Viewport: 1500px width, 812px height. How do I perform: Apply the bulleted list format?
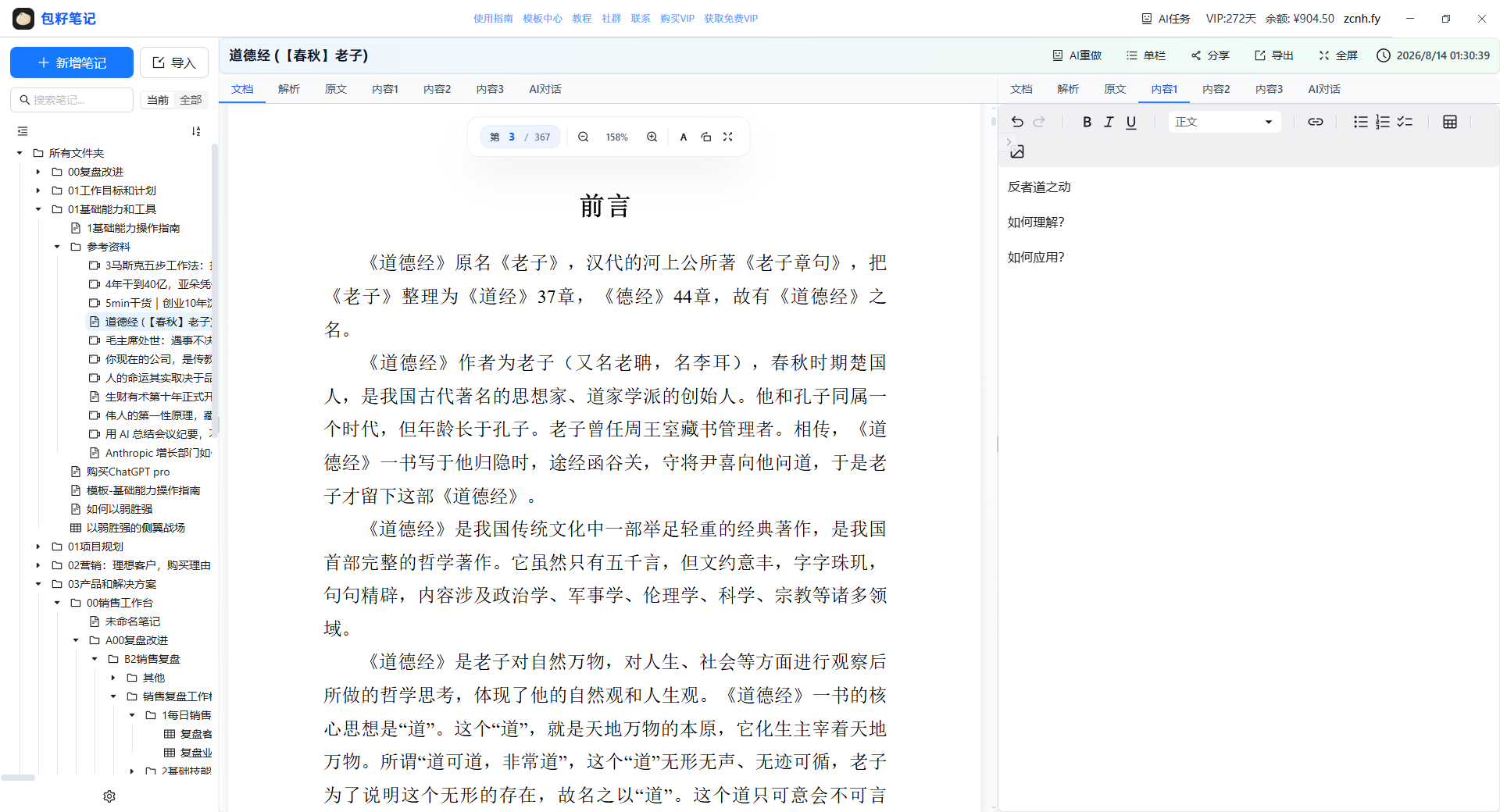coord(1361,122)
